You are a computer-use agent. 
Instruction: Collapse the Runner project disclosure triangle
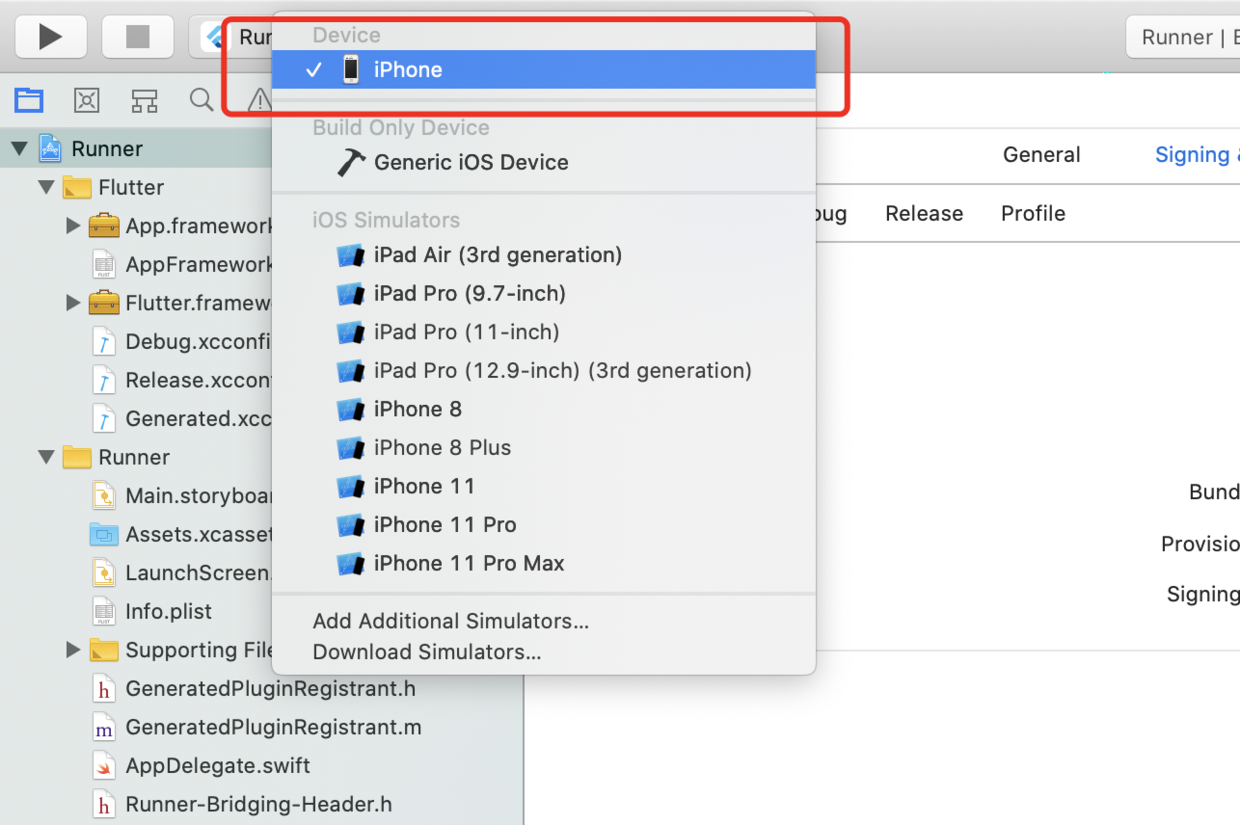coord(19,149)
